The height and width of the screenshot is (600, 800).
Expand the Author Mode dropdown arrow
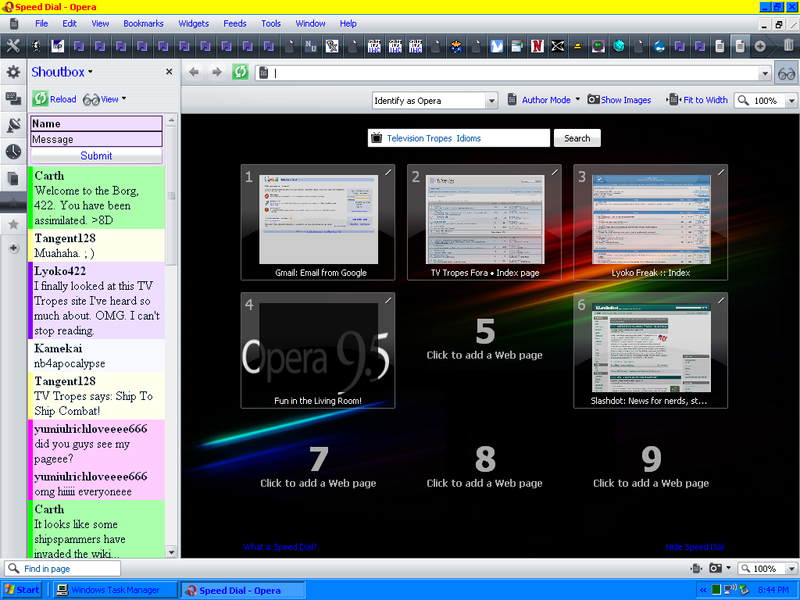(x=578, y=99)
